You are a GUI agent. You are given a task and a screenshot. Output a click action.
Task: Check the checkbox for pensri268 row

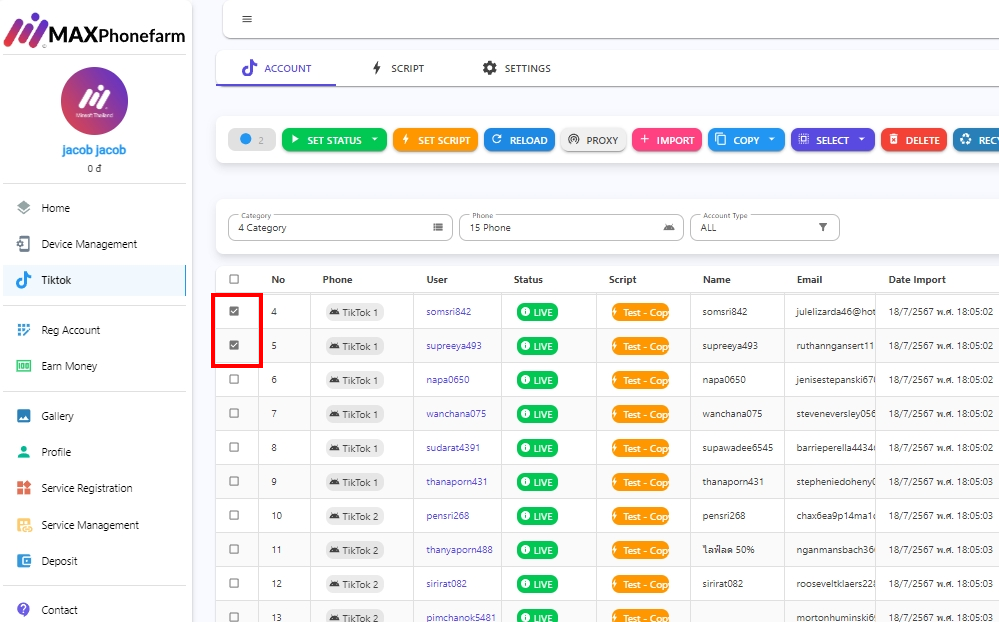click(234, 515)
